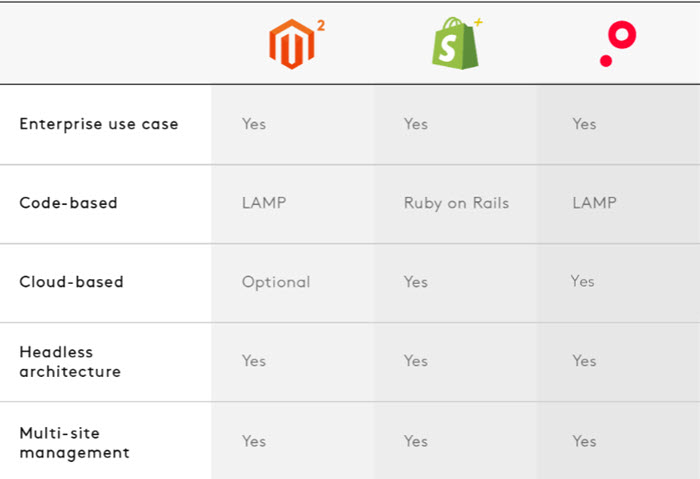Image resolution: width=700 pixels, height=479 pixels.
Task: Click Shopify's Enterprise use case Yes
Action: point(416,124)
